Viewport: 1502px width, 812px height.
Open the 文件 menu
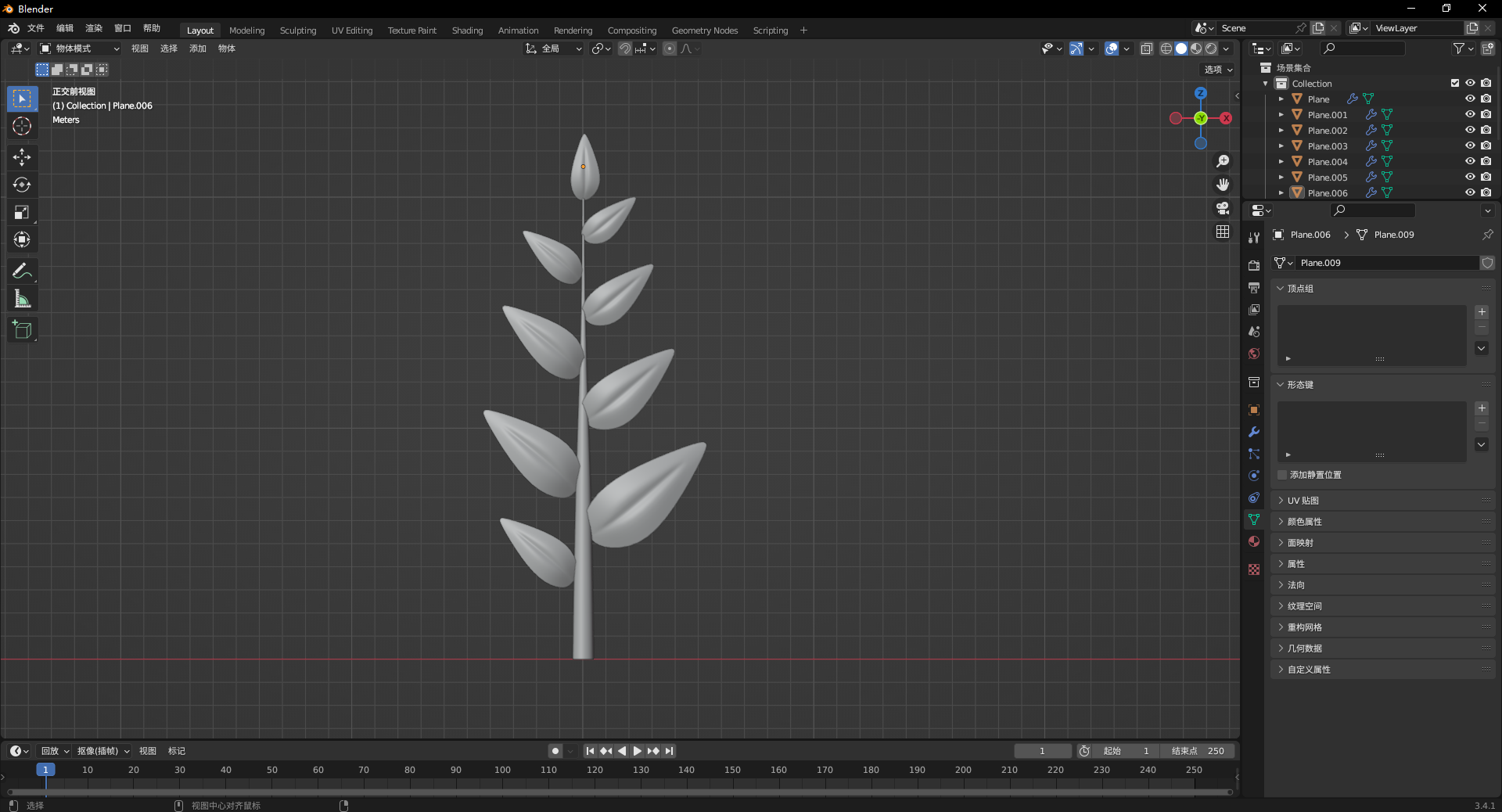(x=36, y=28)
